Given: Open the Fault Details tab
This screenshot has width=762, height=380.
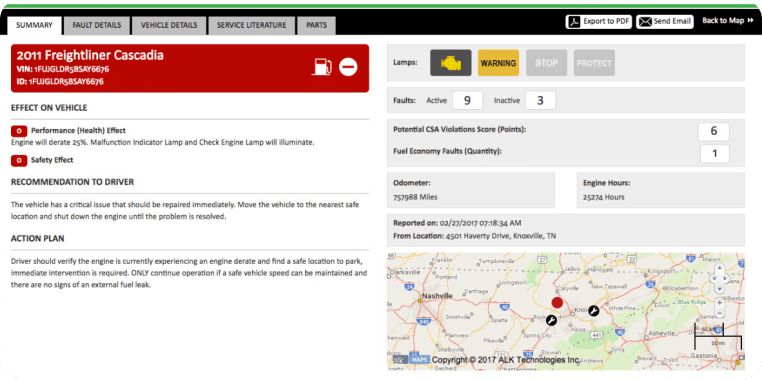Looking at the screenshot, I should [x=97, y=25].
